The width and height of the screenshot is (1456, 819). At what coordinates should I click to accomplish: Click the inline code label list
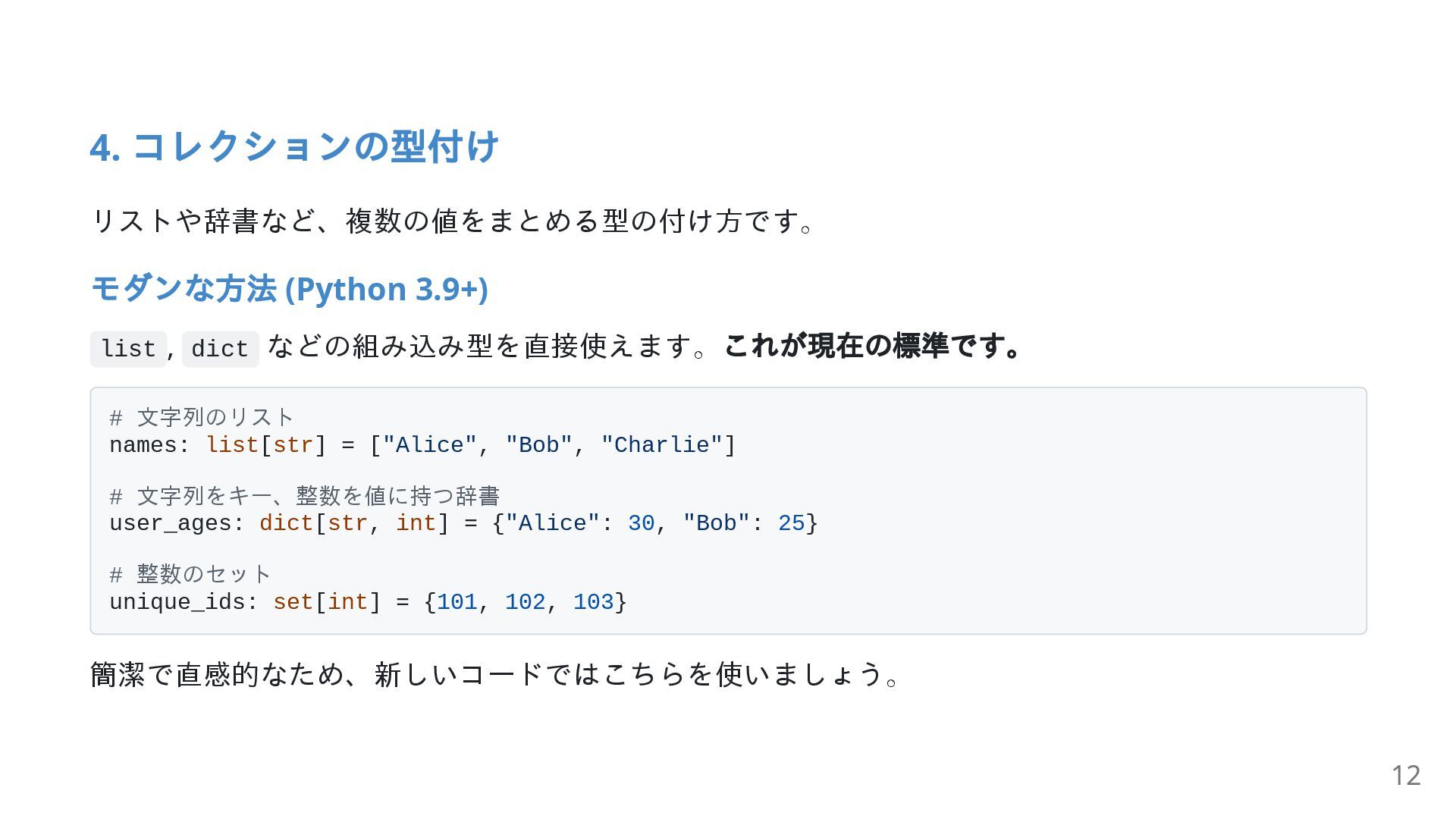(128, 349)
